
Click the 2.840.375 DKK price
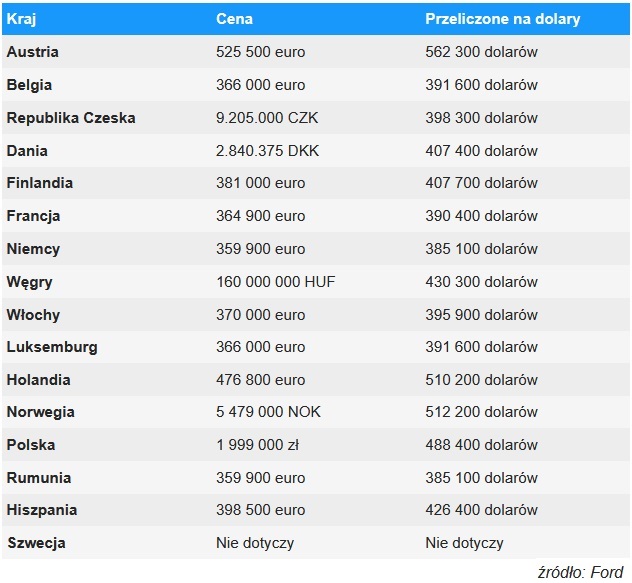[x=267, y=151]
